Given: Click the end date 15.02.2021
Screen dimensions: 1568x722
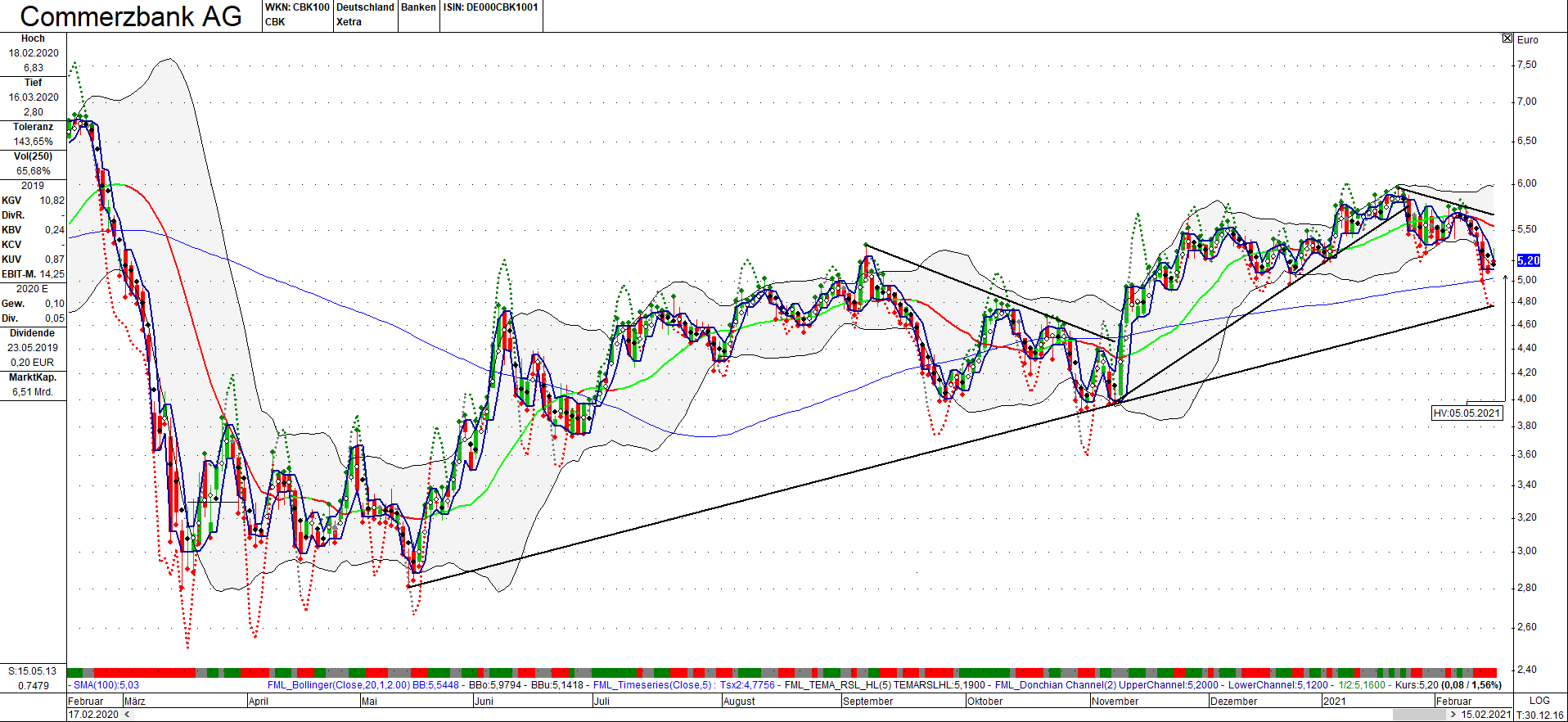Looking at the screenshot, I should 1486,715.
